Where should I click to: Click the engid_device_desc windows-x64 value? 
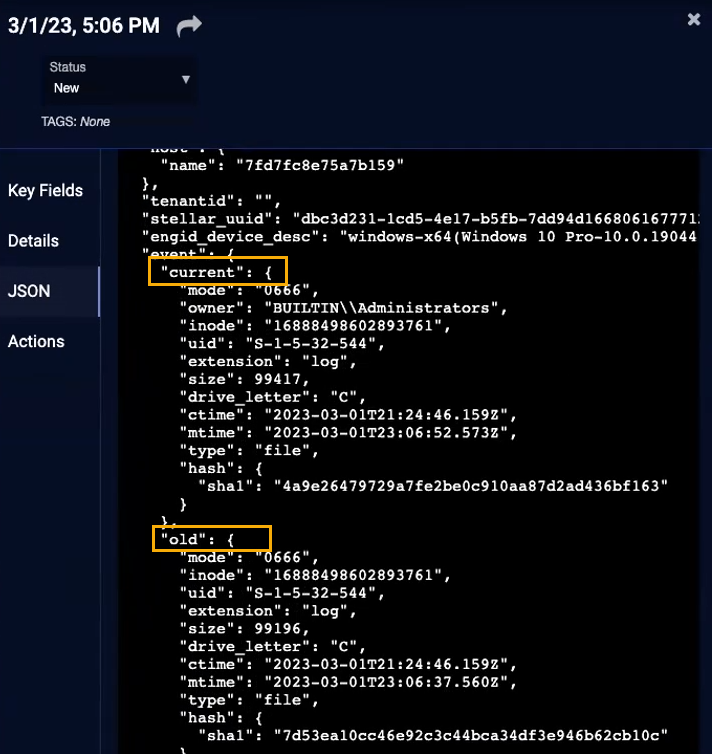(x=520, y=236)
